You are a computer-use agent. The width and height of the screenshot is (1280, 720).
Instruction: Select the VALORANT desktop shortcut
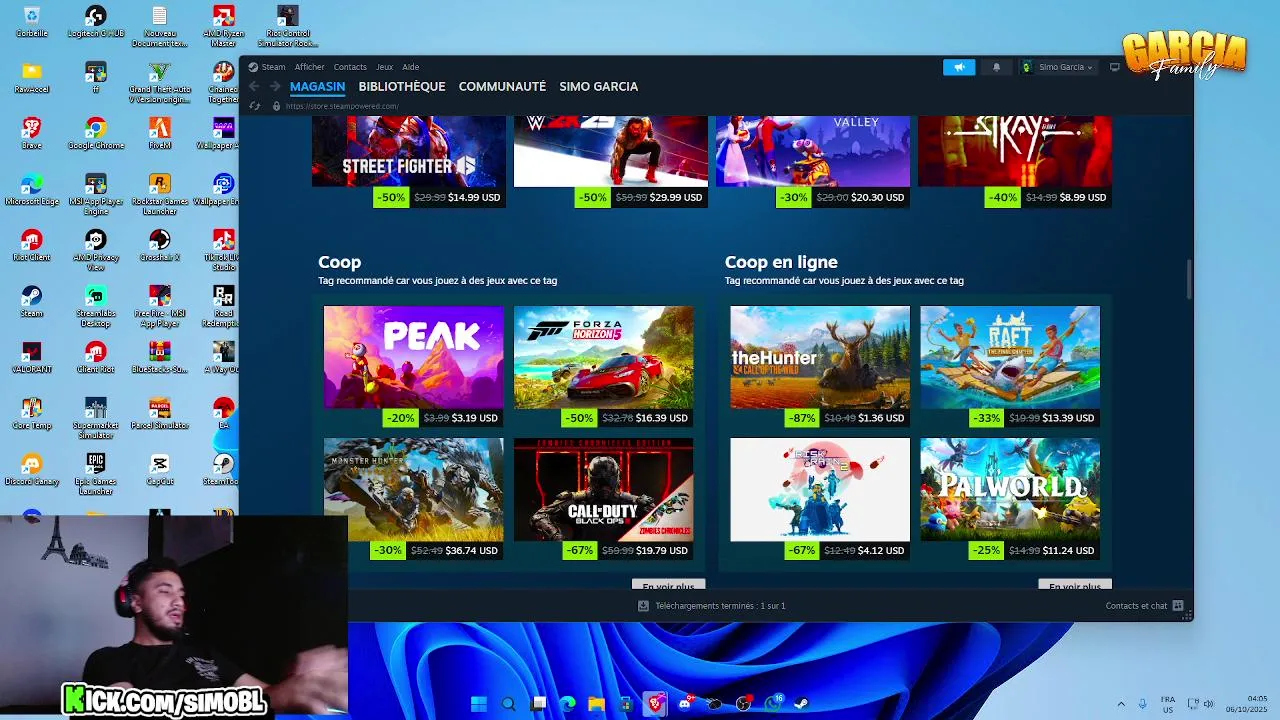tap(32, 357)
